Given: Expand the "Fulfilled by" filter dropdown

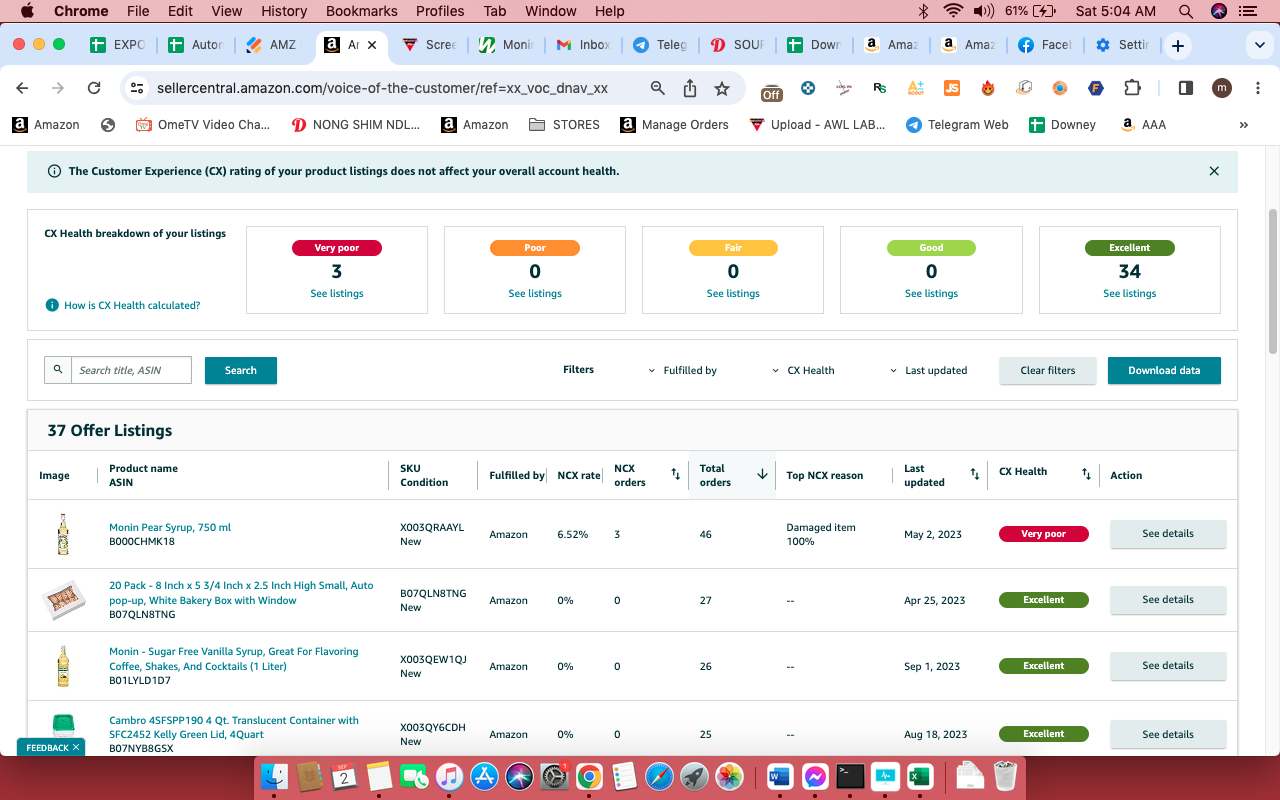Looking at the screenshot, I should pyautogui.click(x=683, y=370).
